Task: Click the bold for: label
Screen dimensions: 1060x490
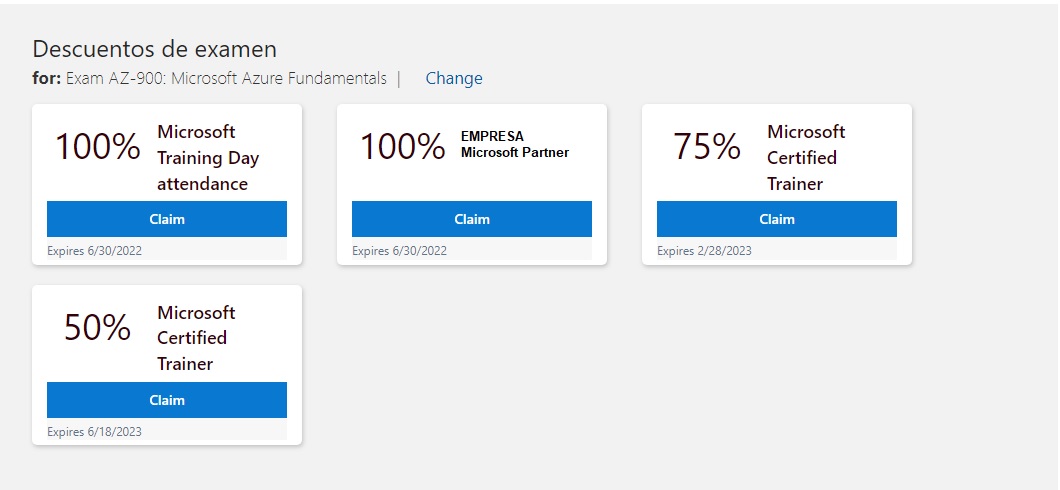Action: pyautogui.click(x=47, y=78)
